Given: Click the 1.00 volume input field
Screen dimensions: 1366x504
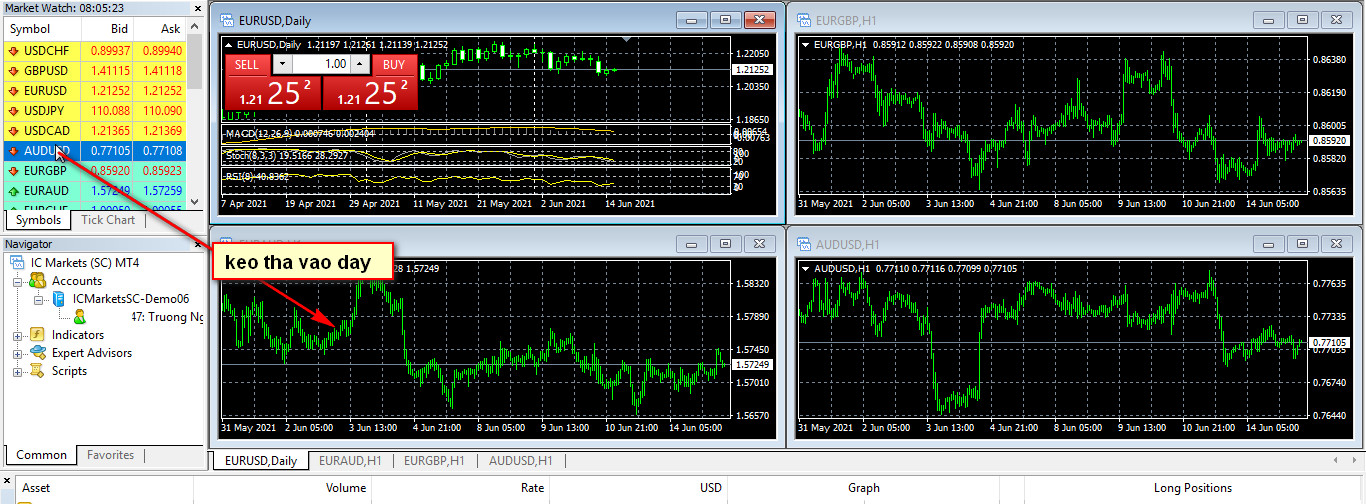Looking at the screenshot, I should click(320, 64).
